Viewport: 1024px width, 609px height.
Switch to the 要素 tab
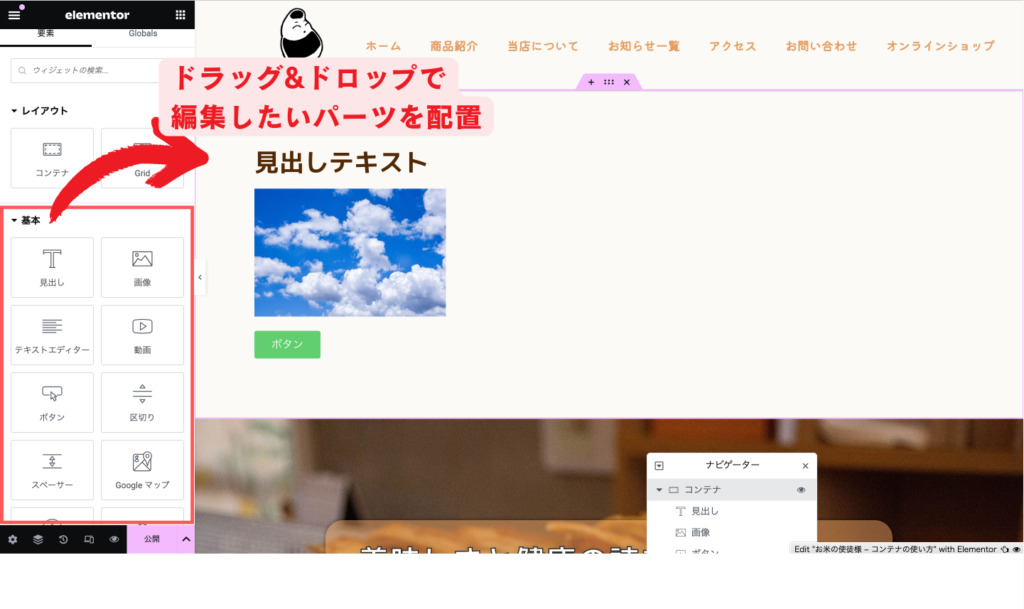coord(46,34)
